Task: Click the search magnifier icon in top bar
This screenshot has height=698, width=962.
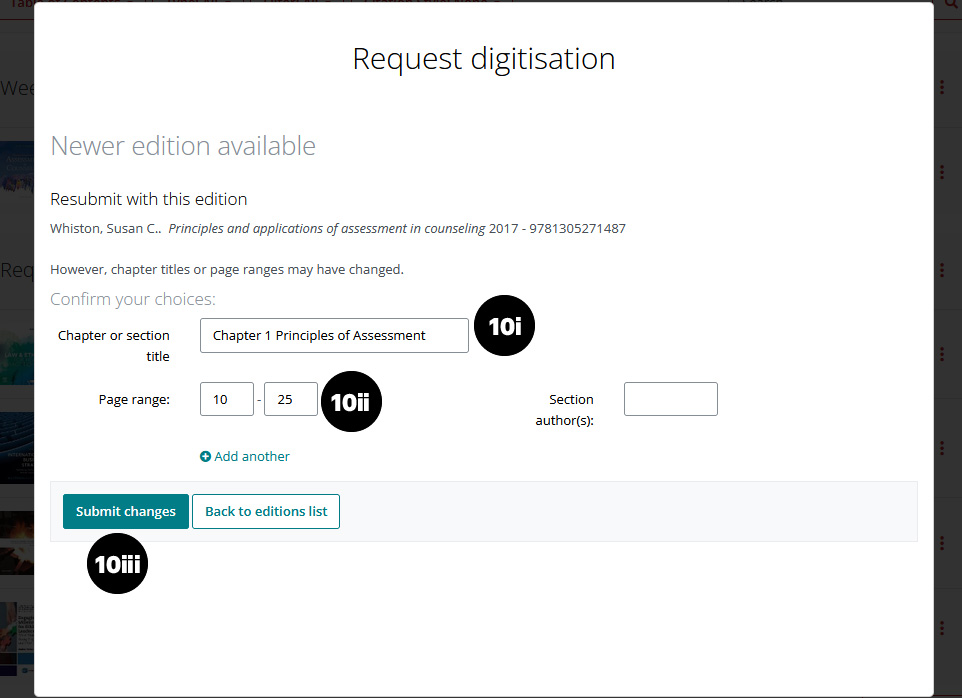Action: 950,4
